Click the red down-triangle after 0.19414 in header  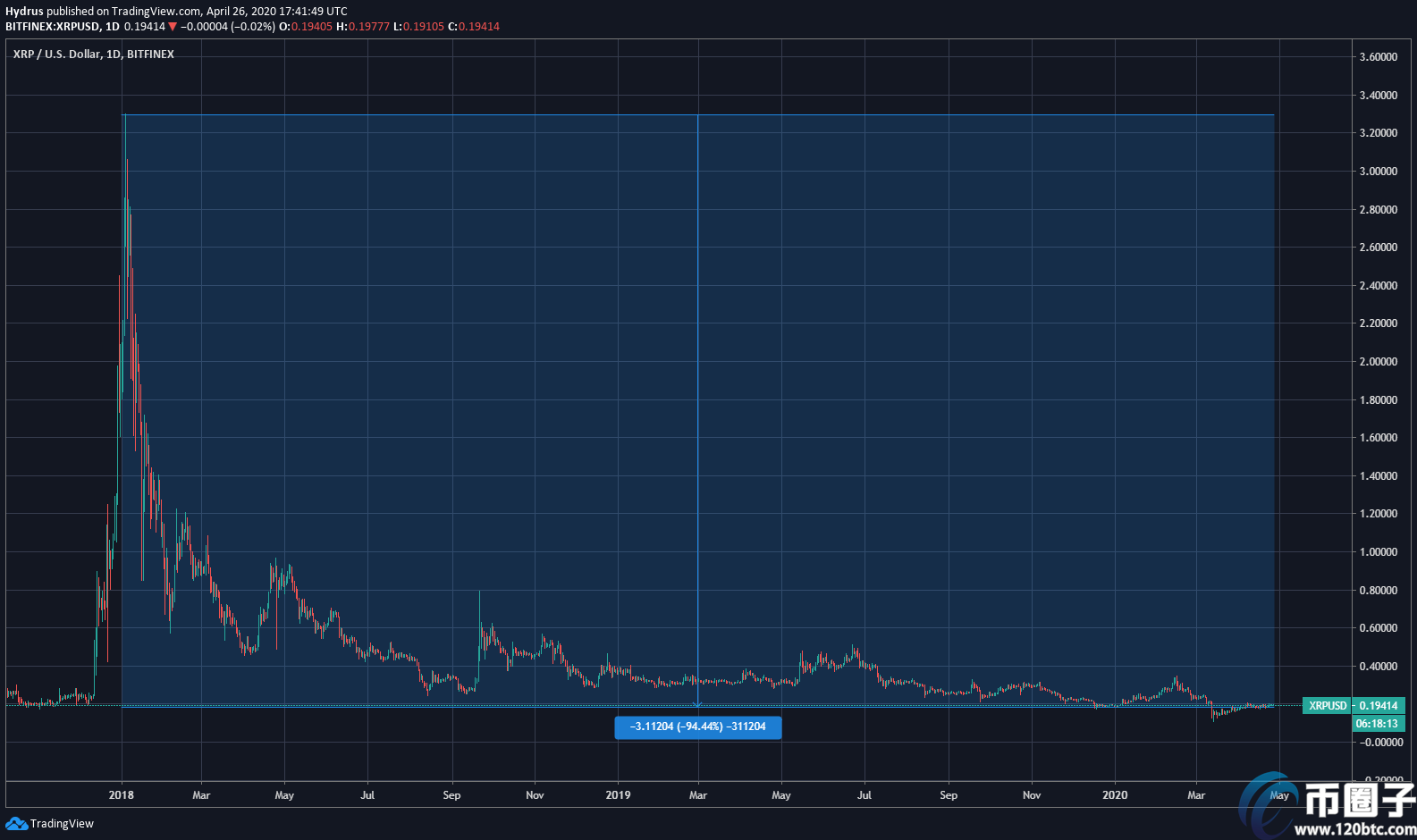click(x=173, y=27)
